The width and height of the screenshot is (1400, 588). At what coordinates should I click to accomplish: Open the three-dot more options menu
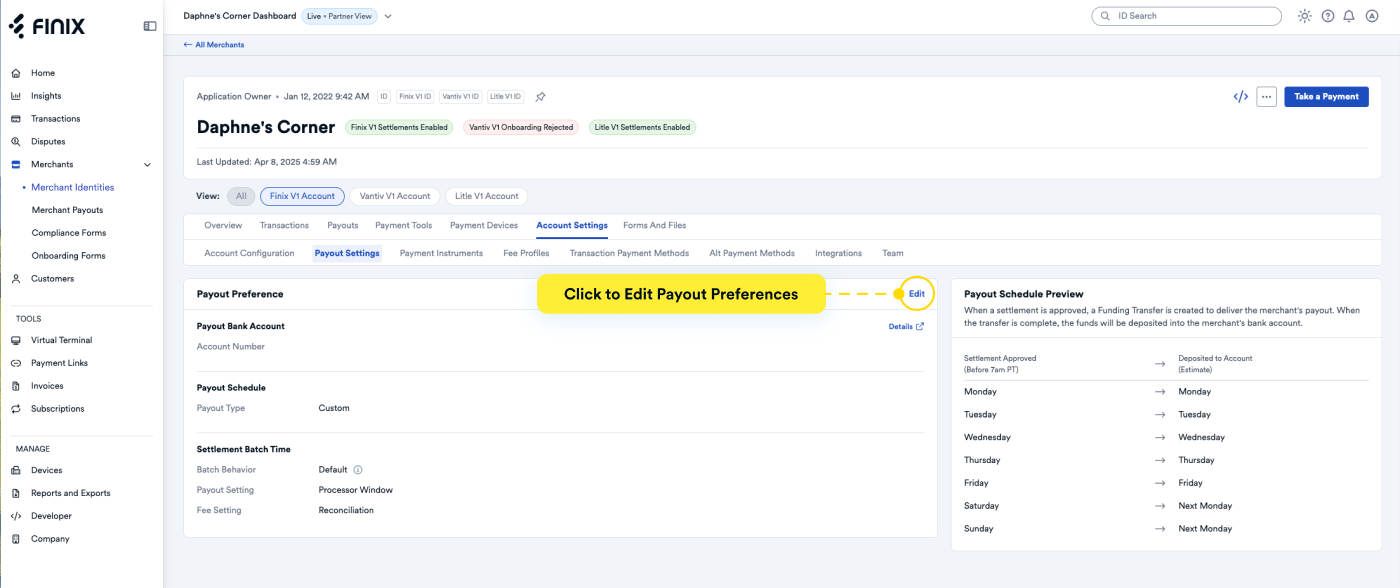click(1266, 97)
